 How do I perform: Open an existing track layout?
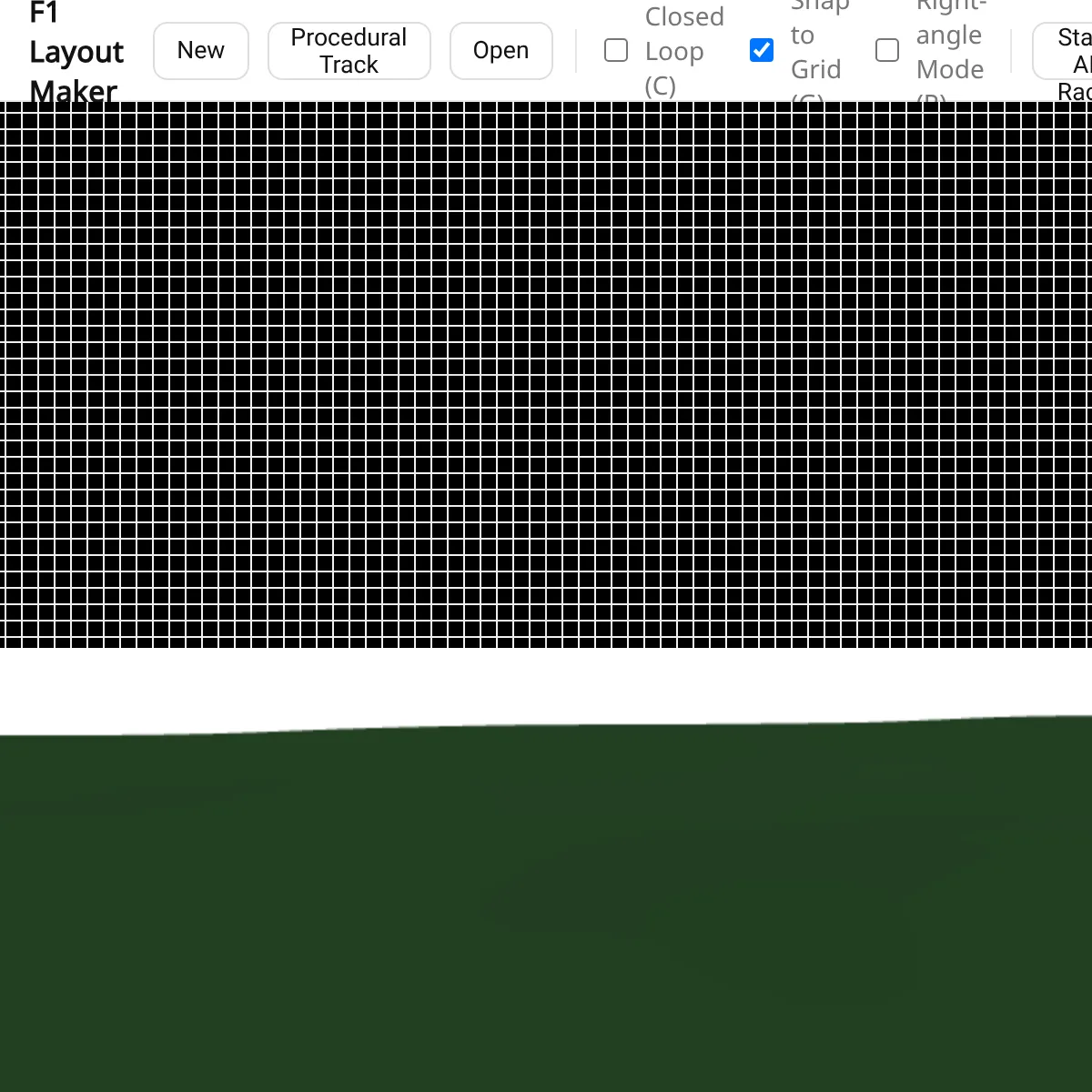(500, 50)
